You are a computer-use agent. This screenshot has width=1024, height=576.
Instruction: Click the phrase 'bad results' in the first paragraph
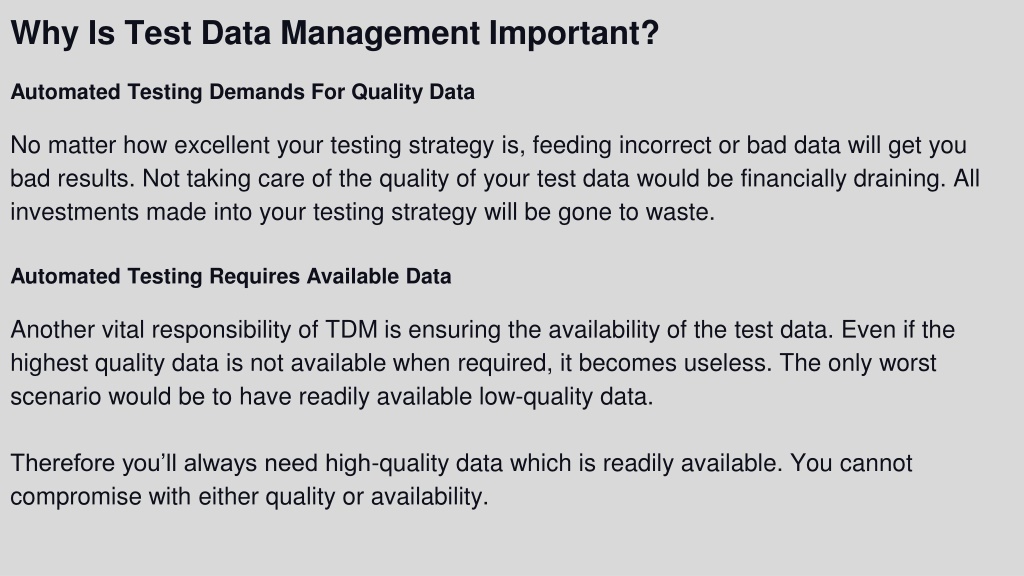tap(71, 179)
